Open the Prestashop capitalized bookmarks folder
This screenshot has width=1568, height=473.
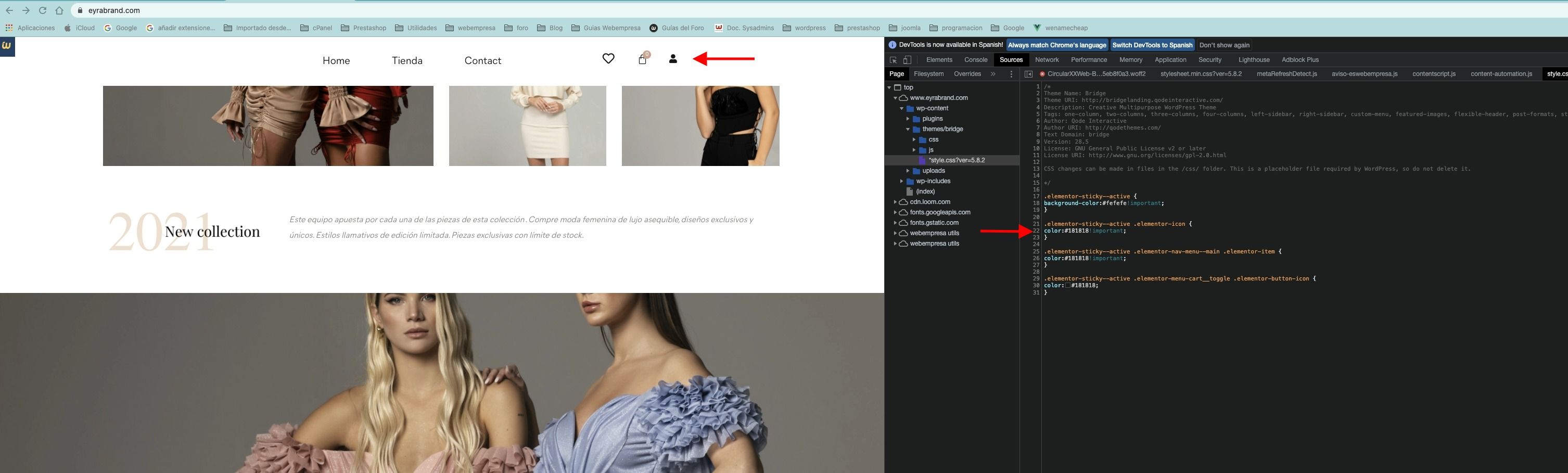click(363, 28)
